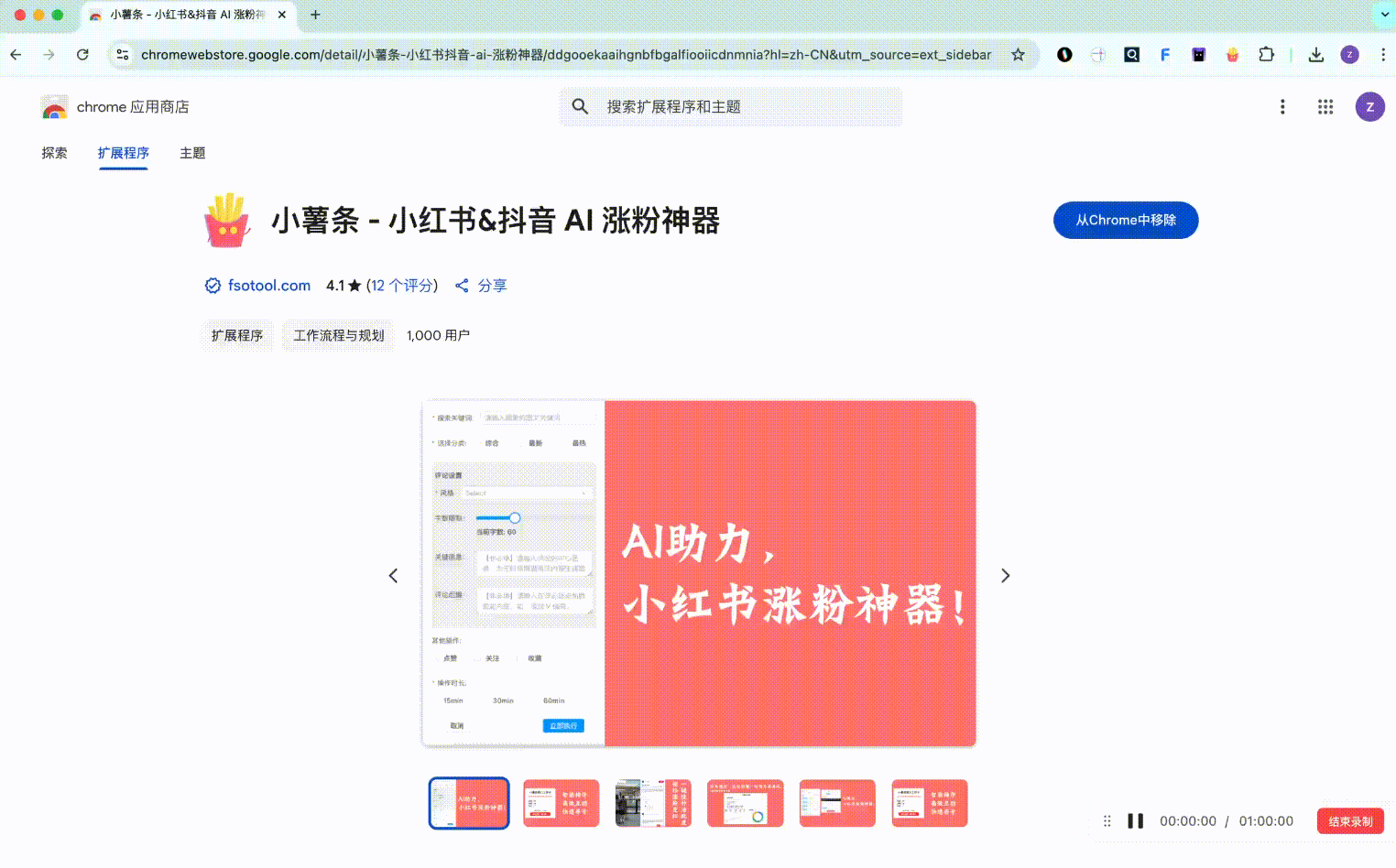Open the purple cat extension icon

coord(1199,55)
